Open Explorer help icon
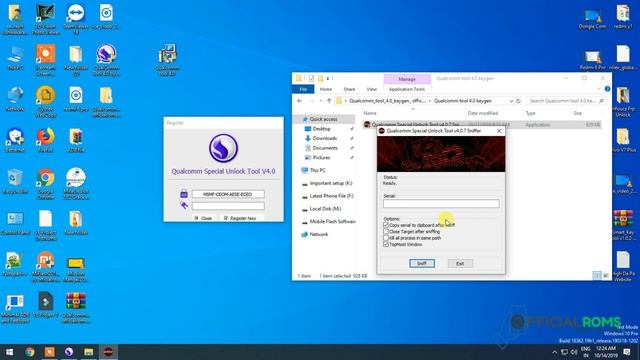The width and height of the screenshot is (640, 360). pos(607,89)
